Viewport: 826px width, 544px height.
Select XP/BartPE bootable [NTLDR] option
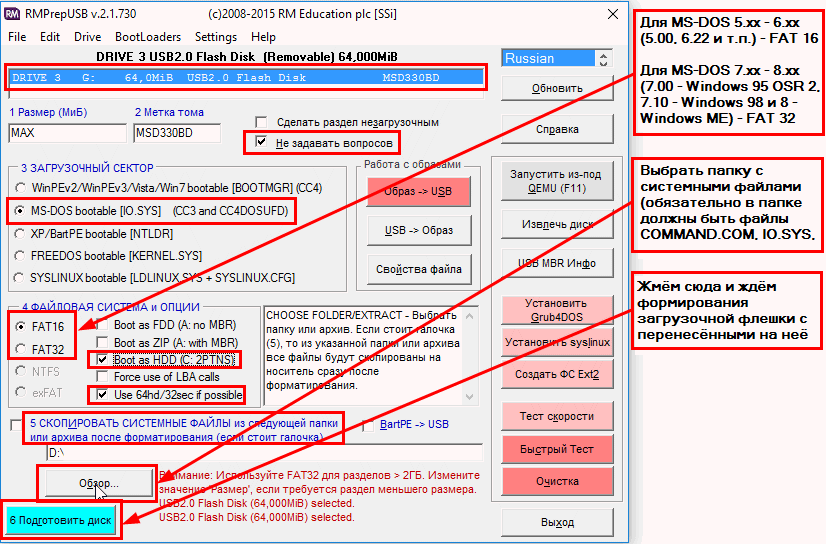click(20, 234)
